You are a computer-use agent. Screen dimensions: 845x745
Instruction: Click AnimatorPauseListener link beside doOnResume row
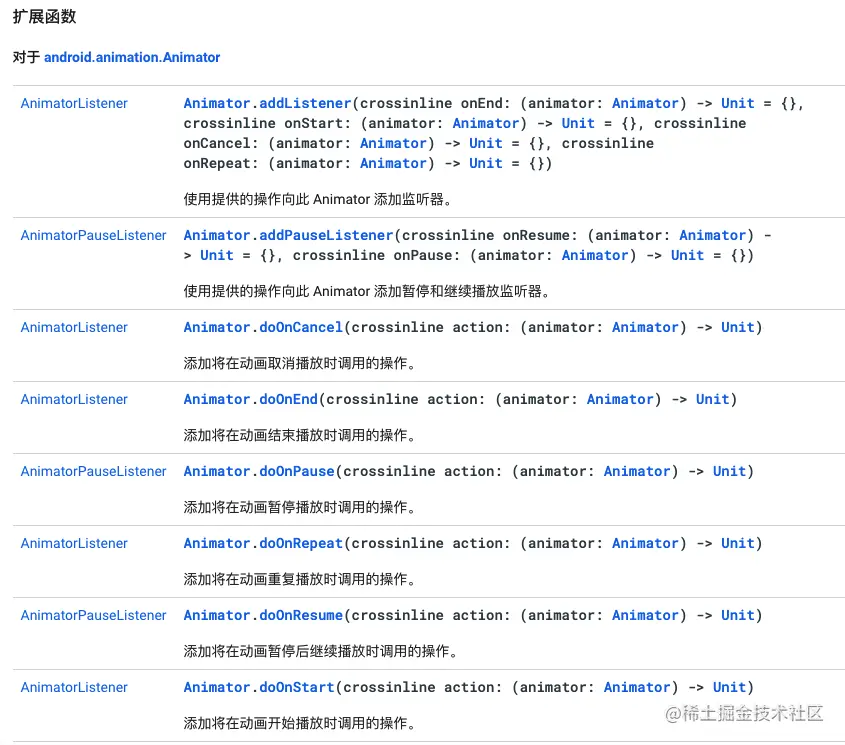pos(93,615)
